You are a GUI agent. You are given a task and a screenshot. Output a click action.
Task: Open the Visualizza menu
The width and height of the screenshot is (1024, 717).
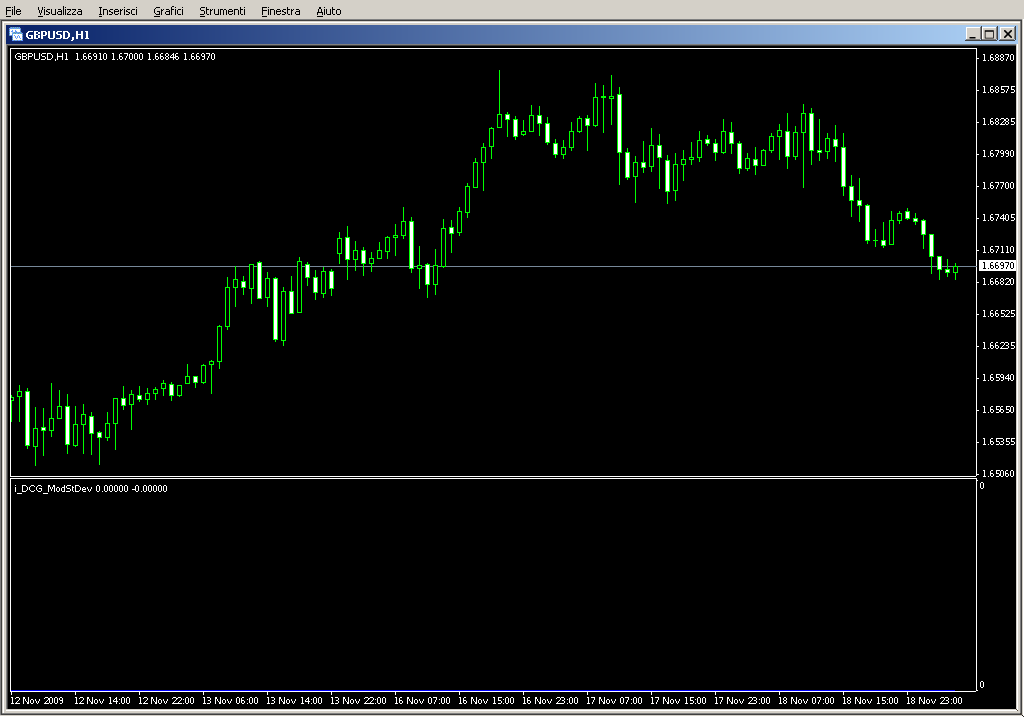[x=59, y=11]
